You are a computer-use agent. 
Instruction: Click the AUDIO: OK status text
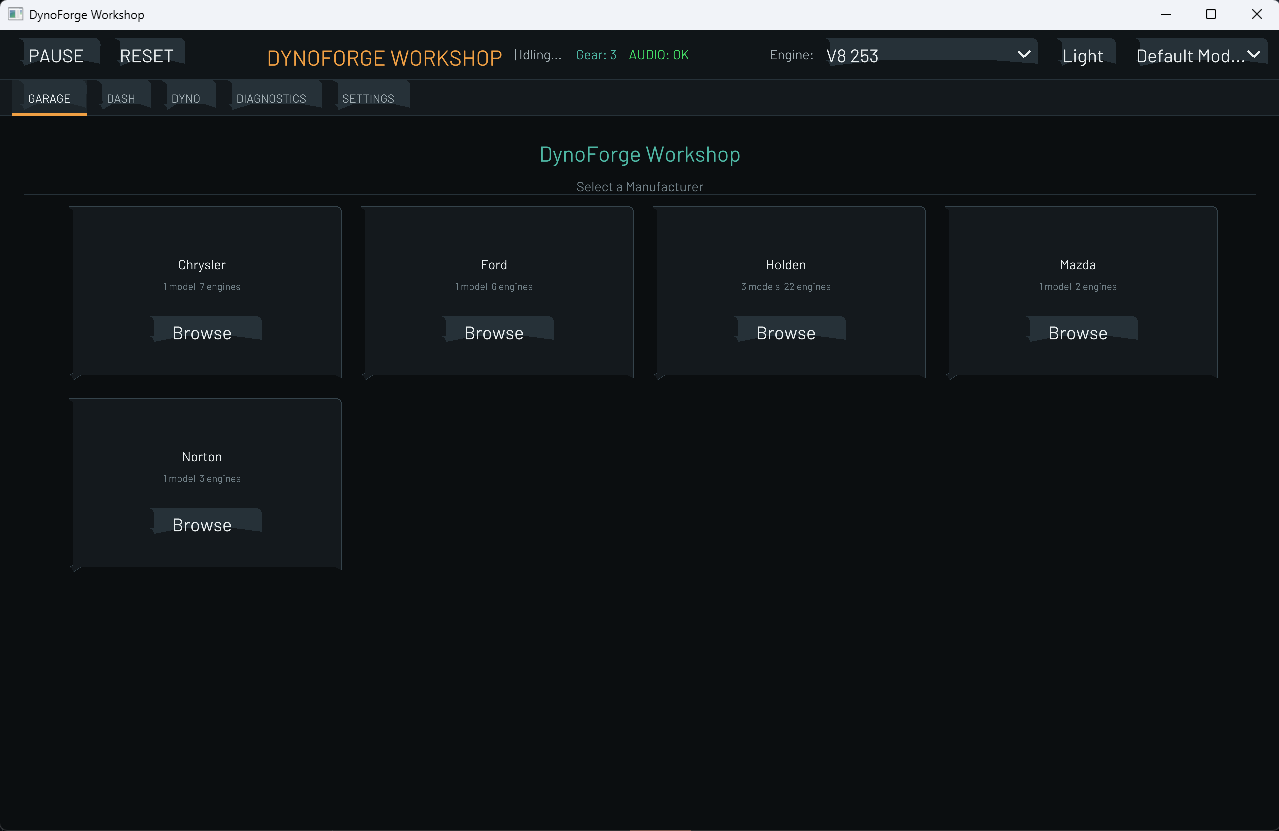coord(659,55)
